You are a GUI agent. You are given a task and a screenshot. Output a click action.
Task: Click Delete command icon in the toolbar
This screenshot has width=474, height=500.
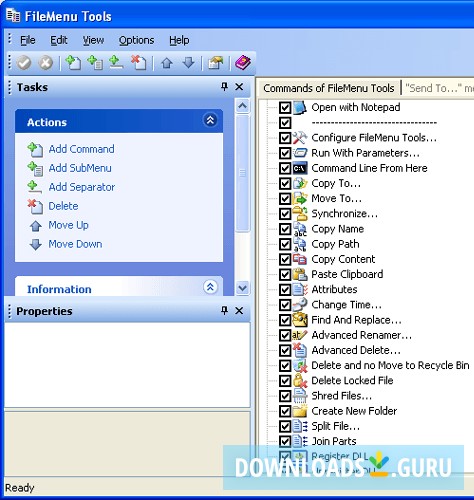138,63
